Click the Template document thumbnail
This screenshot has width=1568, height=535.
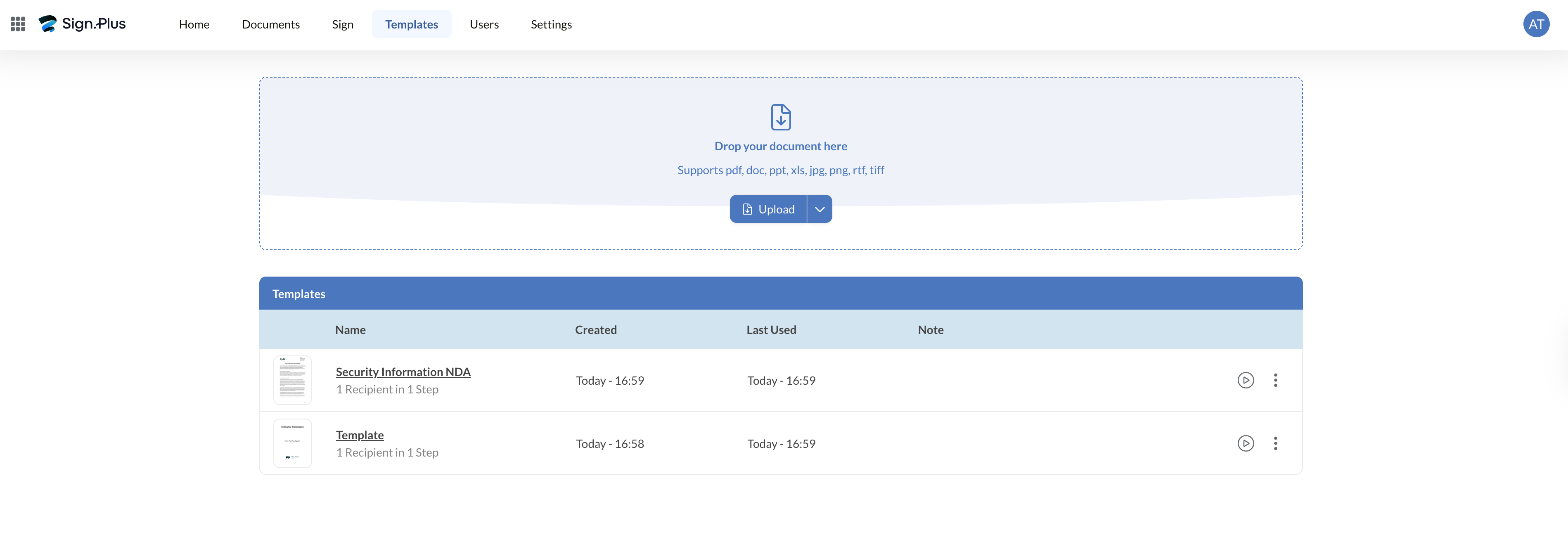(292, 444)
